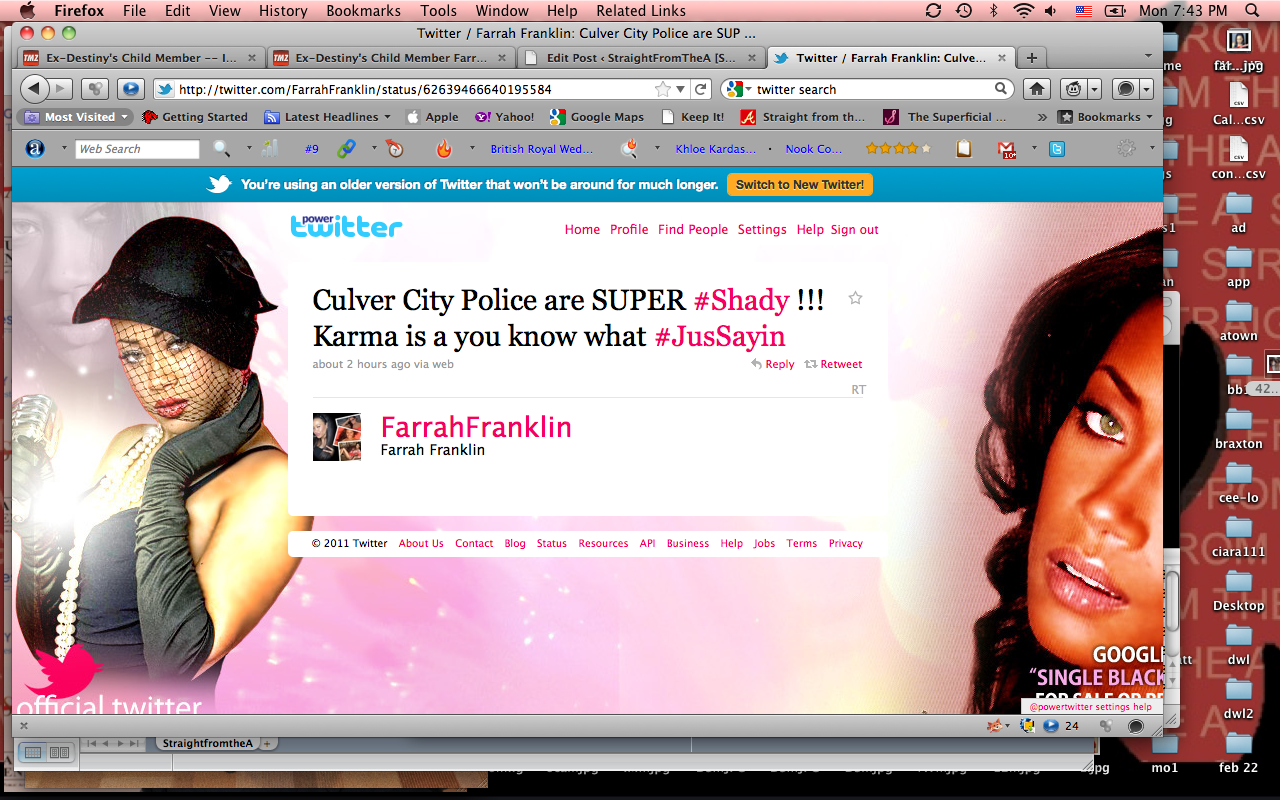This screenshot has width=1280, height=800.
Task: Click the browser back arrow button
Action: (34, 89)
